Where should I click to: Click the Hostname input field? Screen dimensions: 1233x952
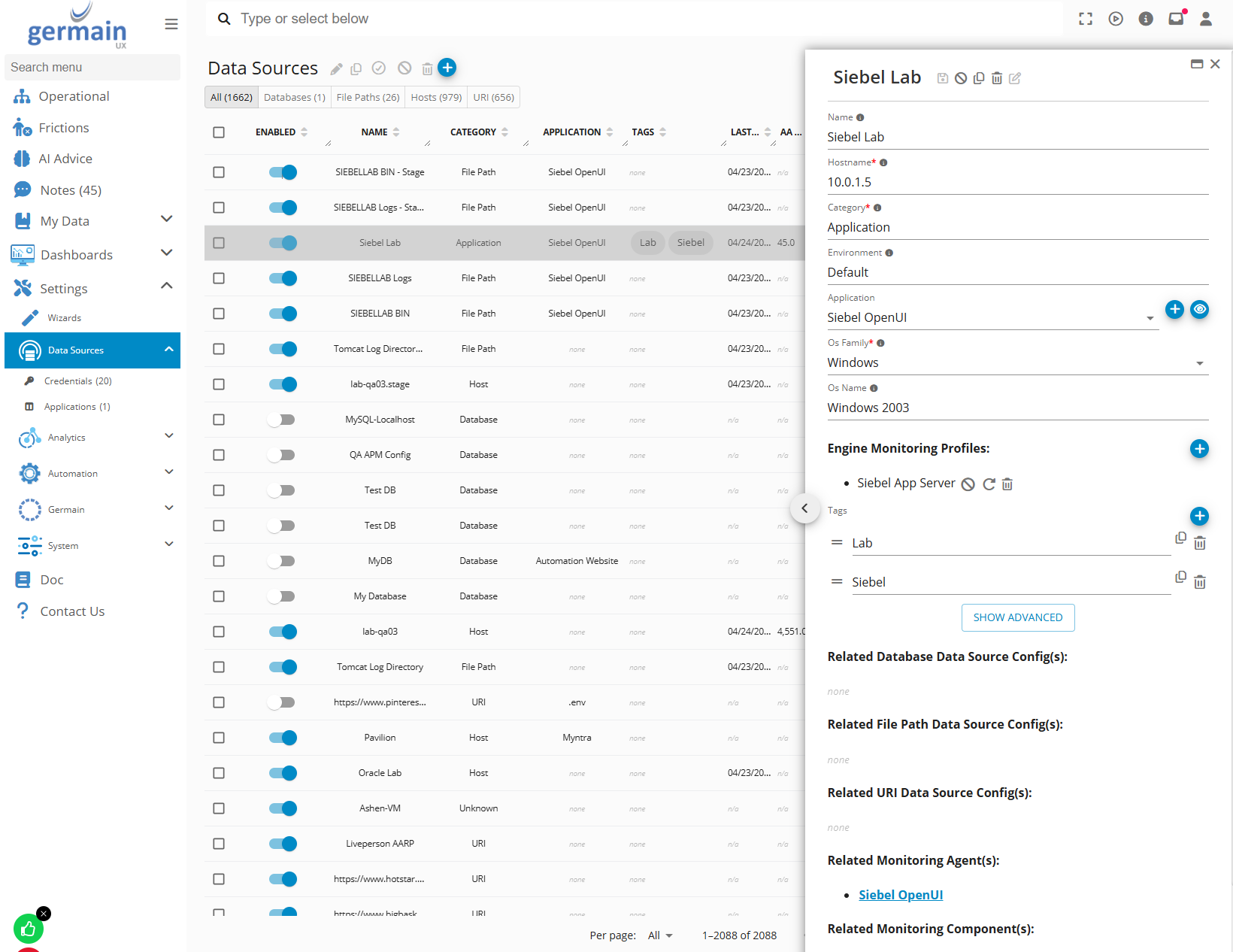pyautogui.click(x=1017, y=182)
